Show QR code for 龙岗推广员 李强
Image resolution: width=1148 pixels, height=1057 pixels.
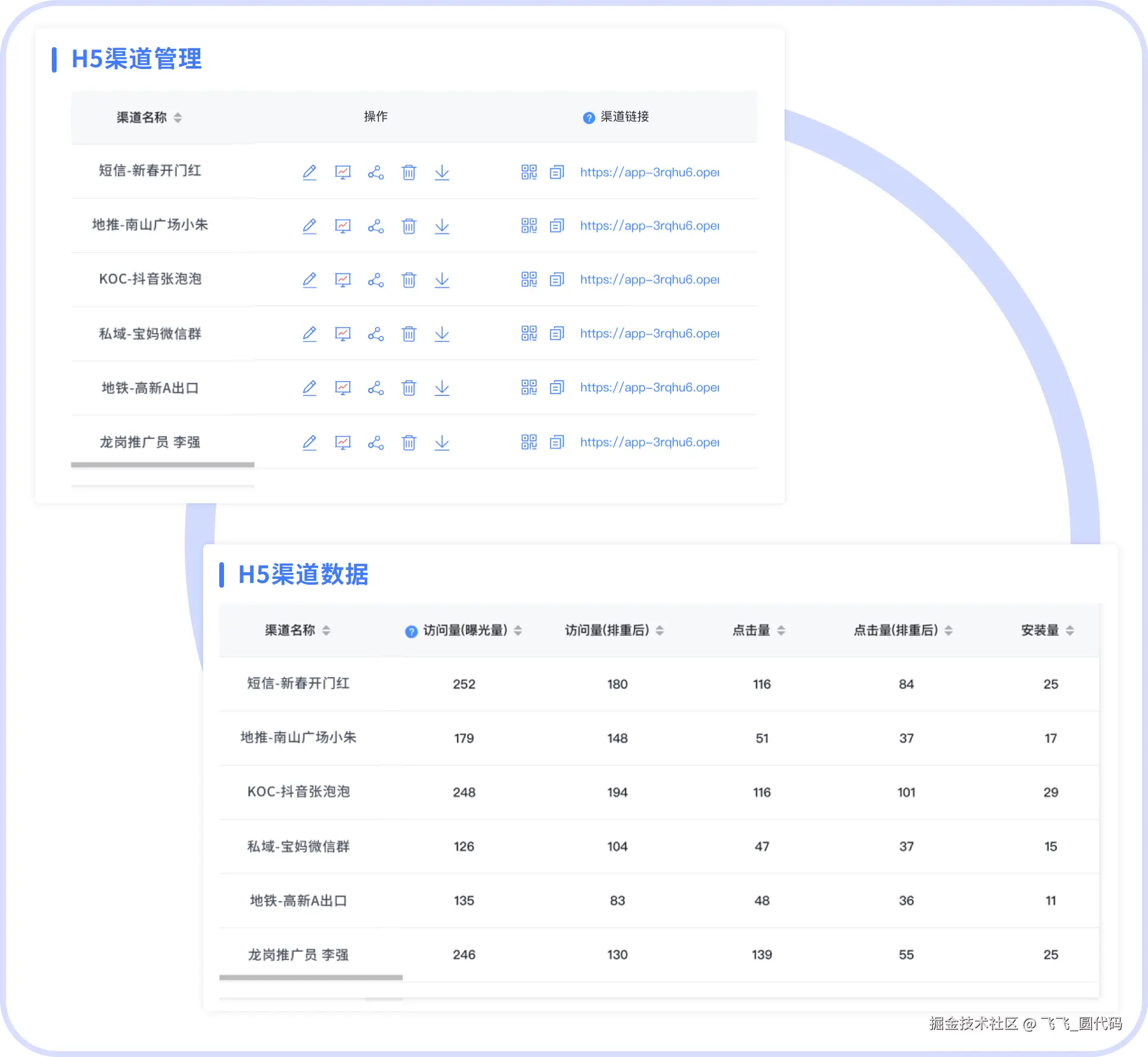tap(529, 442)
